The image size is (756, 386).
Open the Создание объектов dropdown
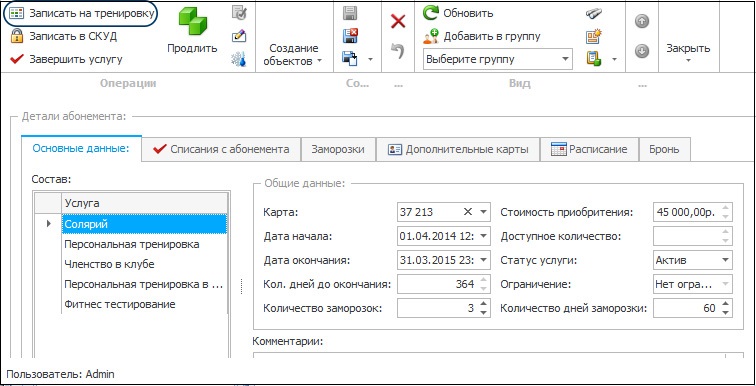click(x=293, y=54)
